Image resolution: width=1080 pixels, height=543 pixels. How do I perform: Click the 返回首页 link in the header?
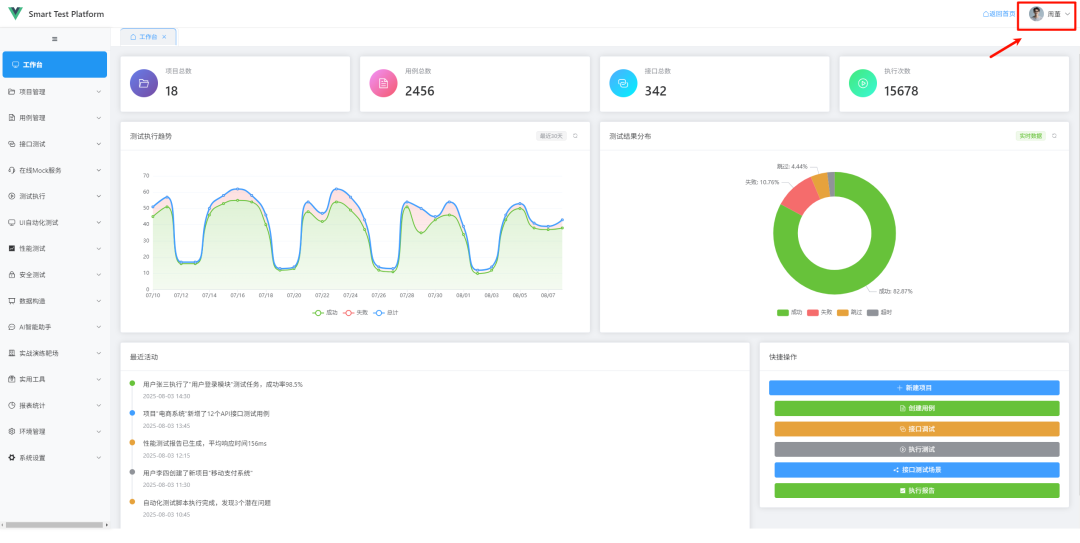pyautogui.click(x=998, y=14)
